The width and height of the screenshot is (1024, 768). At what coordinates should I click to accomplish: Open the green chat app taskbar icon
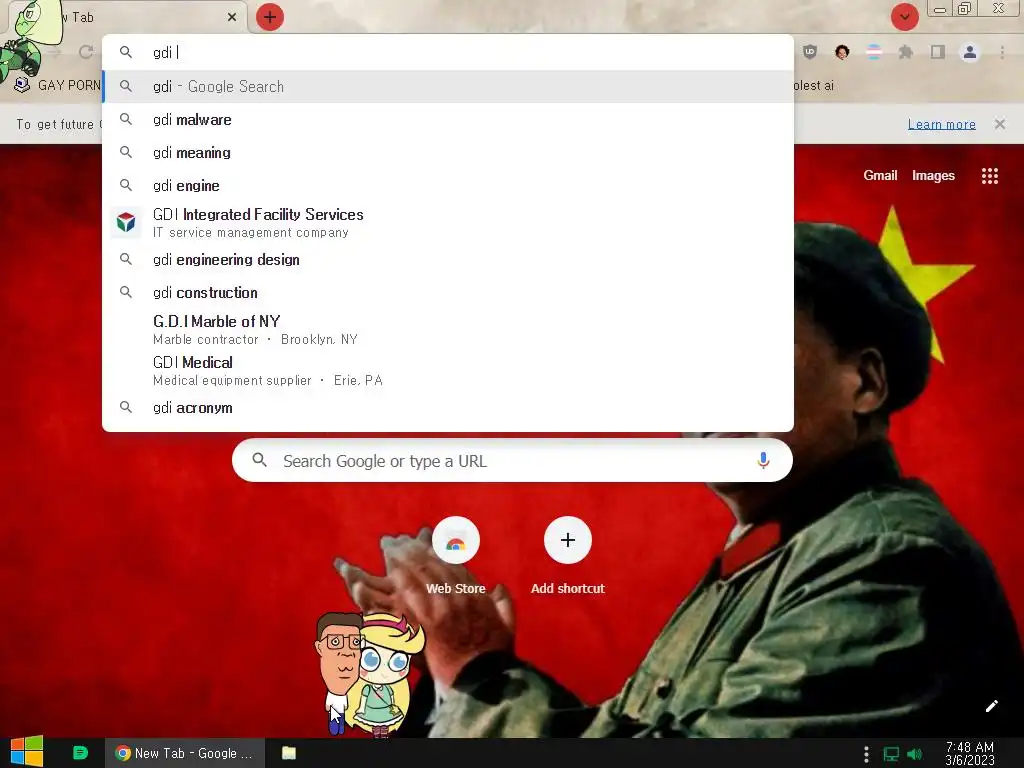[x=80, y=753]
